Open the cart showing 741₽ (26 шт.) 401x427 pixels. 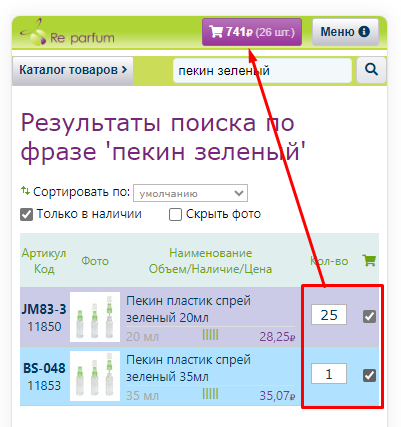(252, 32)
